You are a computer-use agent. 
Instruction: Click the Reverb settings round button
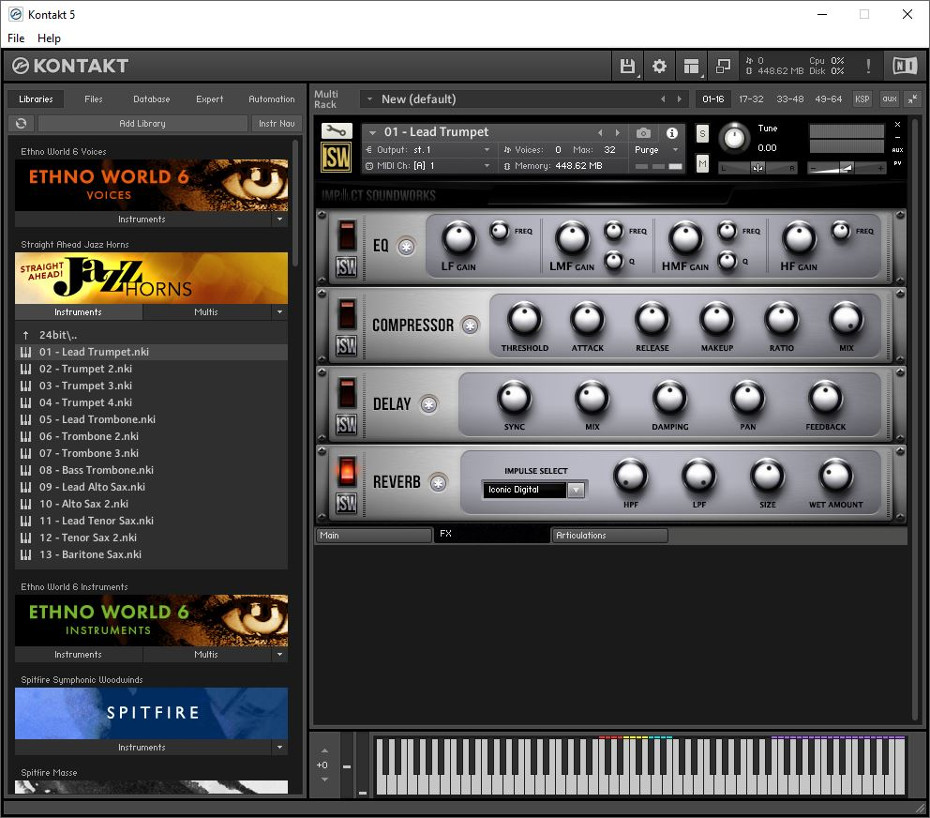pyautogui.click(x=438, y=483)
